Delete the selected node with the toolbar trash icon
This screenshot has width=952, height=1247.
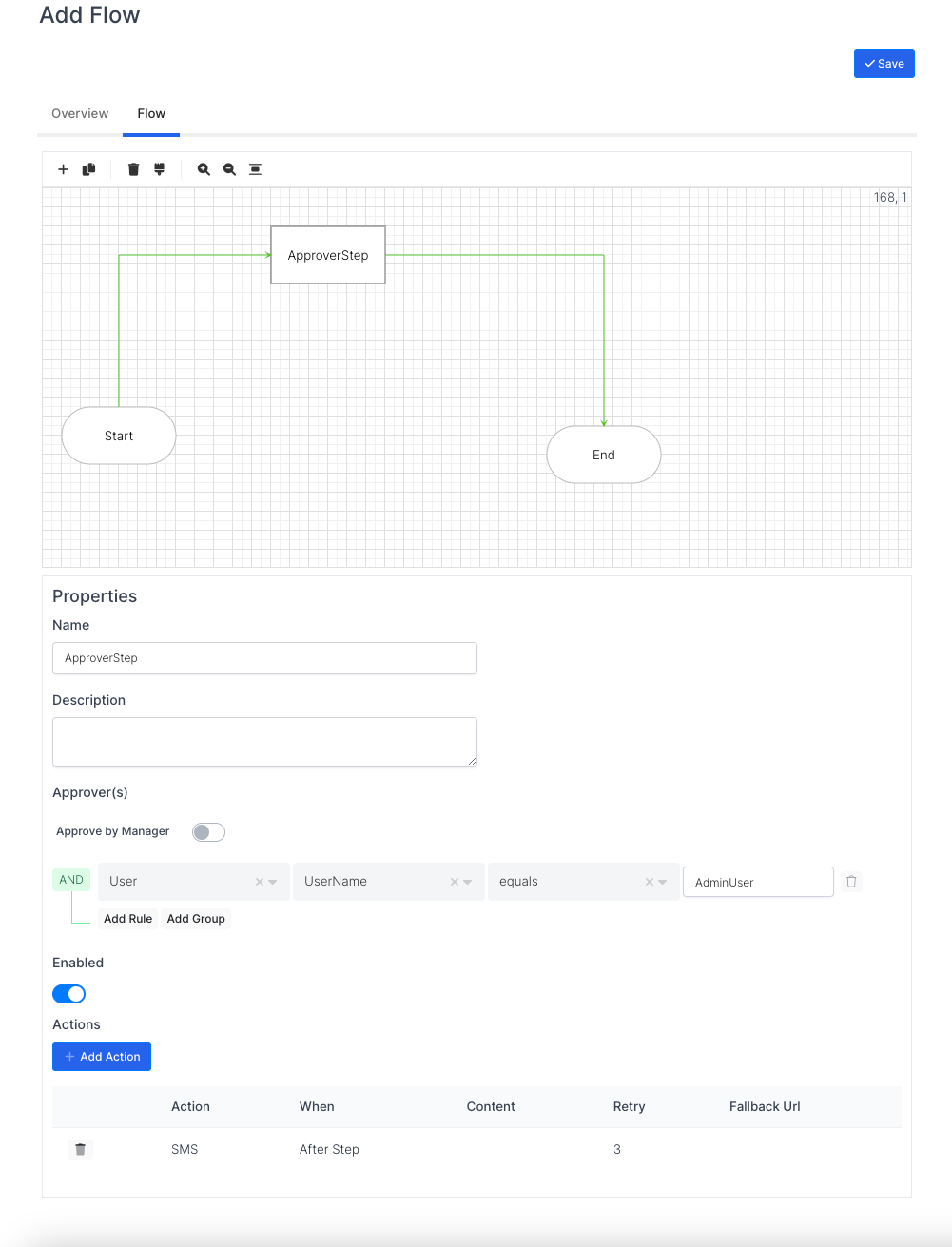tap(133, 169)
